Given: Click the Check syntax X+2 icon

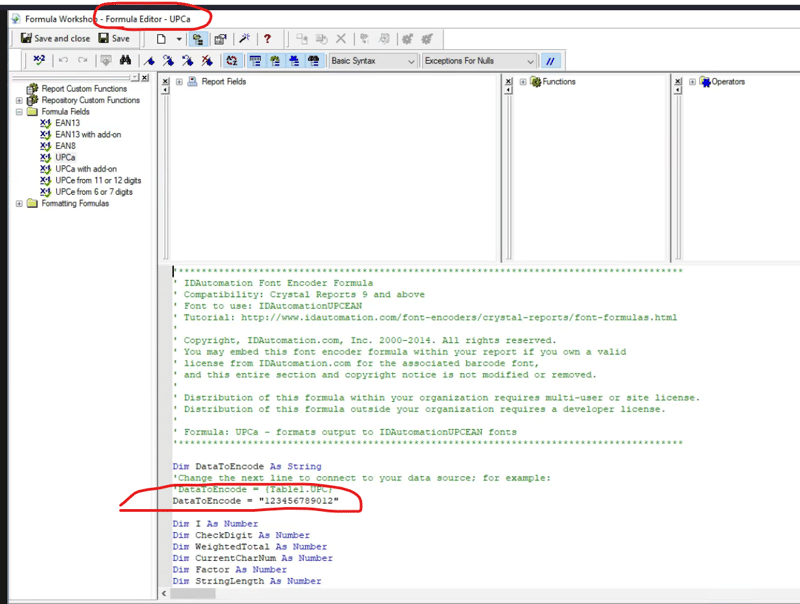Looking at the screenshot, I should 38,61.
